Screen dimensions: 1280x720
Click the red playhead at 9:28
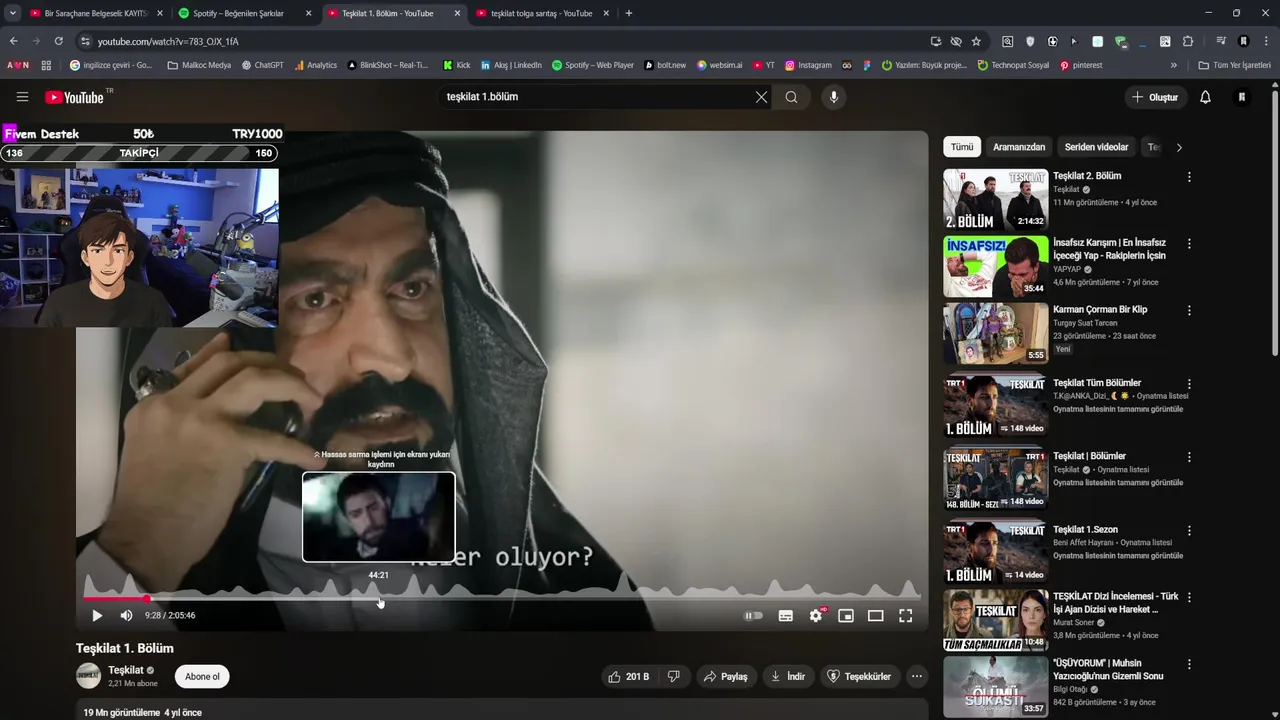tap(146, 599)
